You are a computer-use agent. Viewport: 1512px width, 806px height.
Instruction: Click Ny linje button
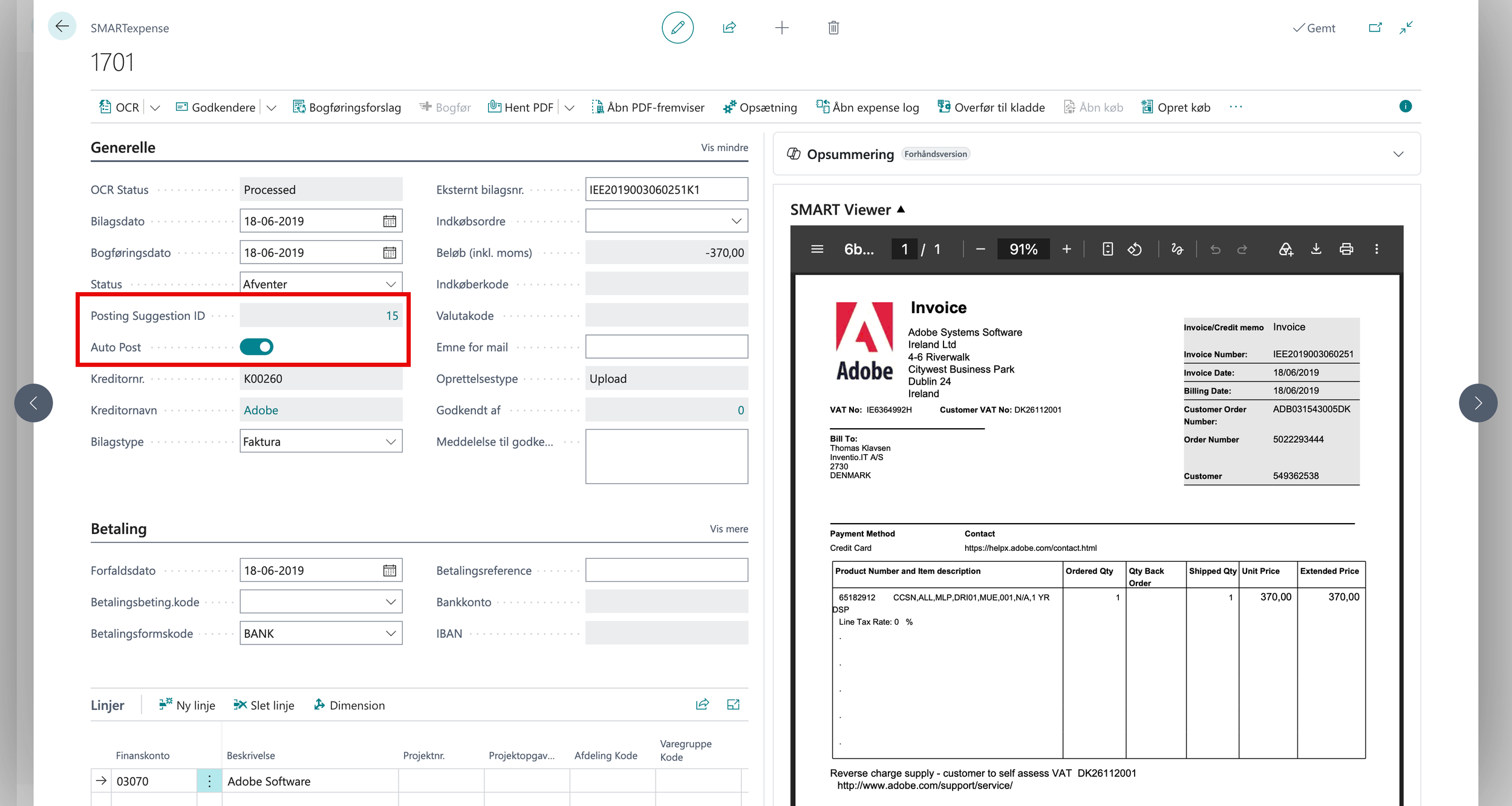(187, 705)
